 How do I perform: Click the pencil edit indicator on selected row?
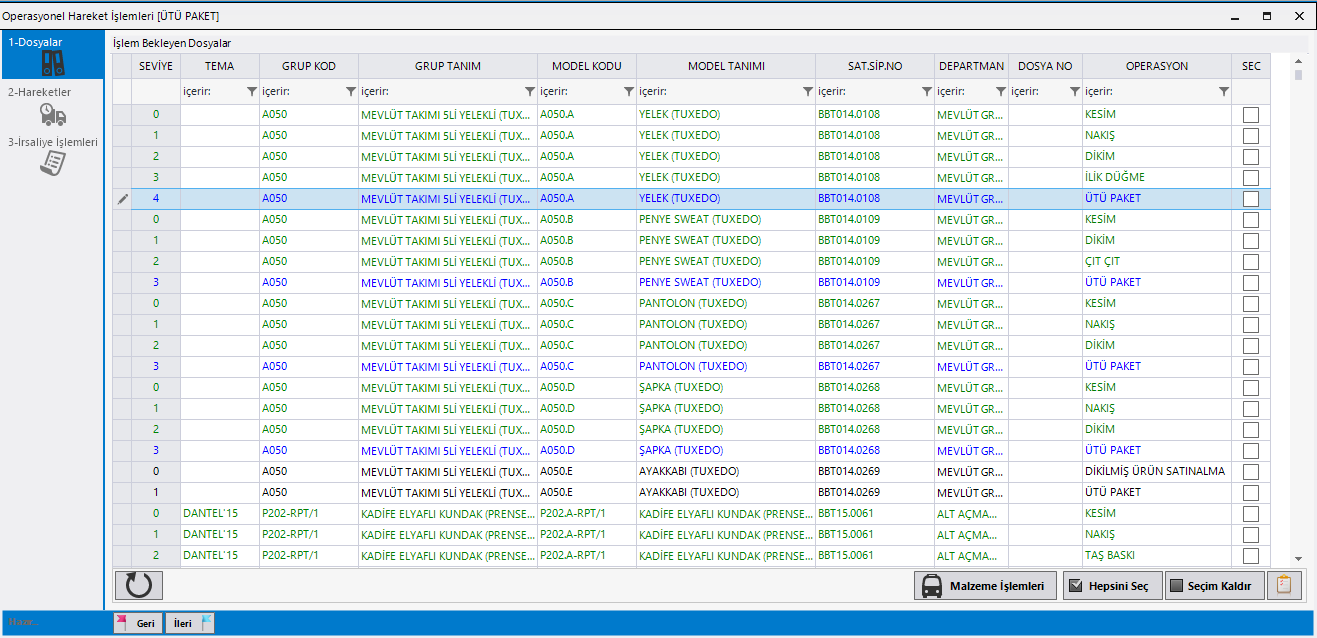point(122,199)
